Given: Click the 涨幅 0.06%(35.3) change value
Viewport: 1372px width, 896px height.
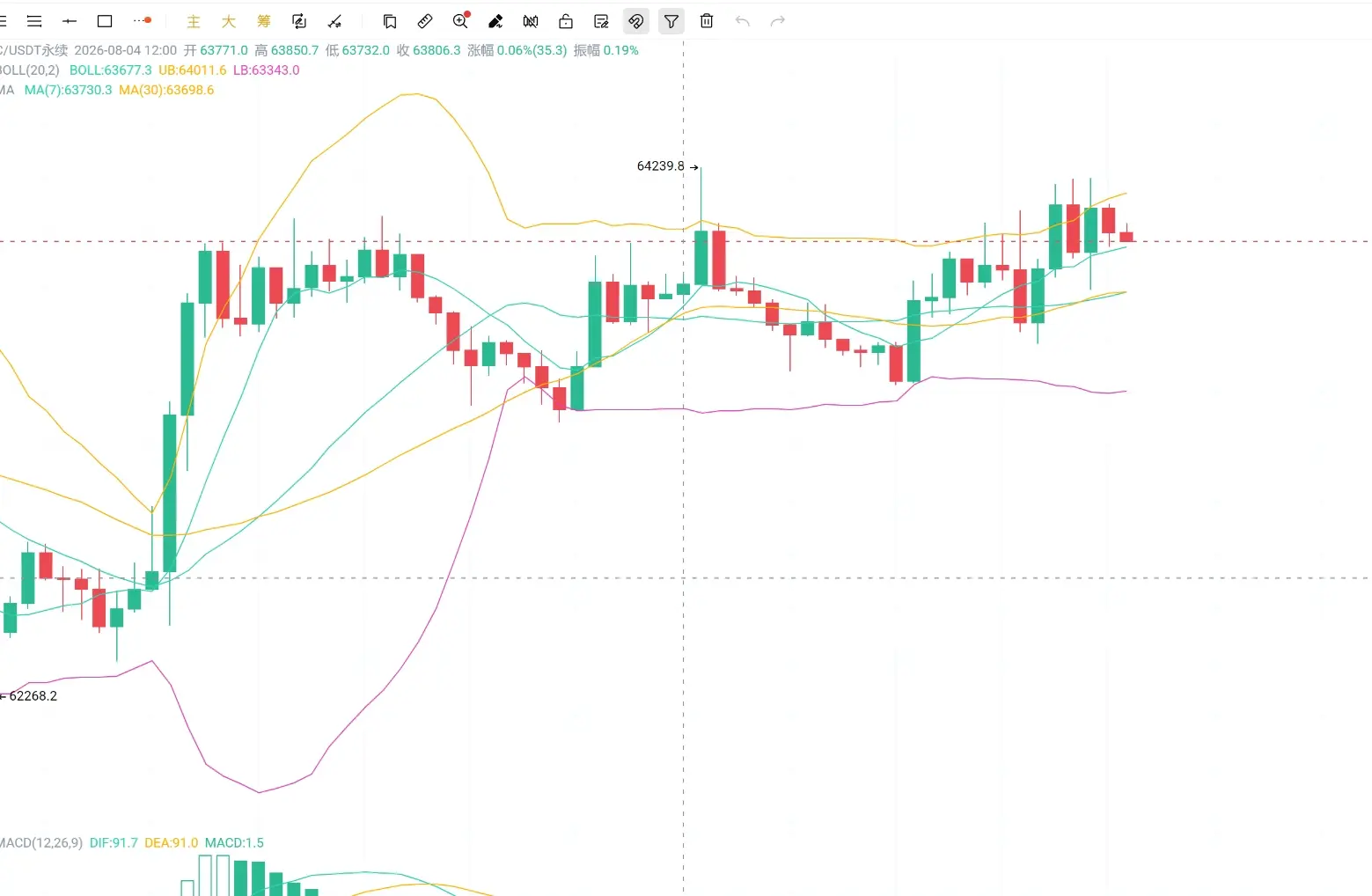Looking at the screenshot, I should point(517,50).
